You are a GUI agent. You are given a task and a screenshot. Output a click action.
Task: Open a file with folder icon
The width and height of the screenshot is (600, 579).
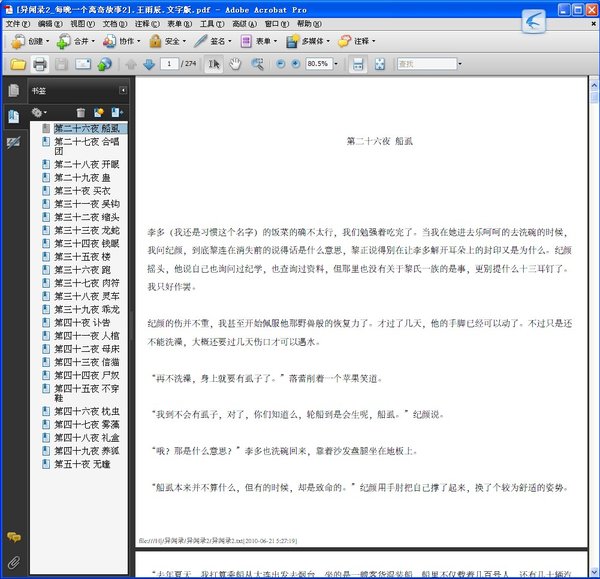18,64
